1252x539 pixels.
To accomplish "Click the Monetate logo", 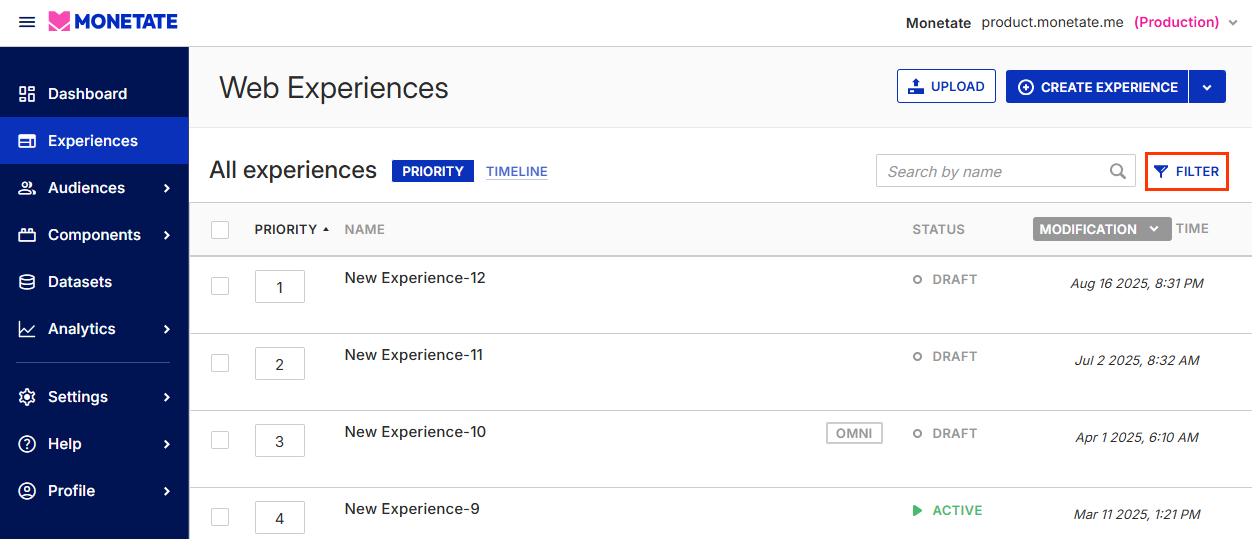I will [x=113, y=22].
